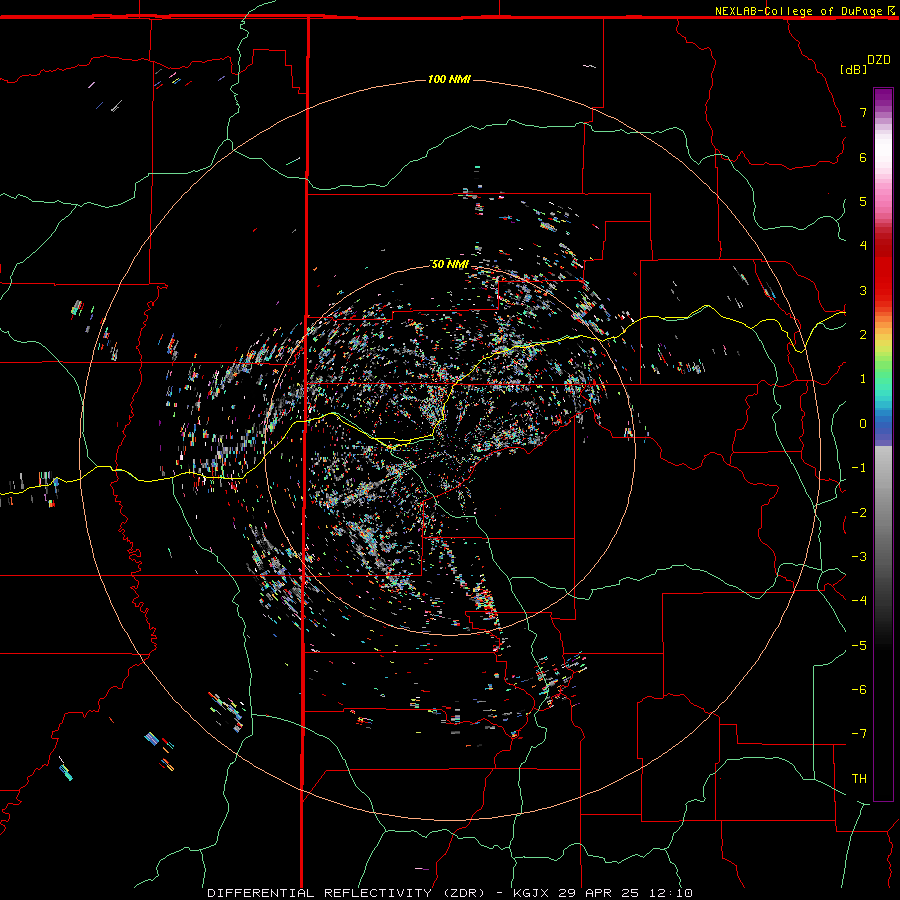Click the -3 value on the color scale
The image size is (900, 900).
pos(859,557)
